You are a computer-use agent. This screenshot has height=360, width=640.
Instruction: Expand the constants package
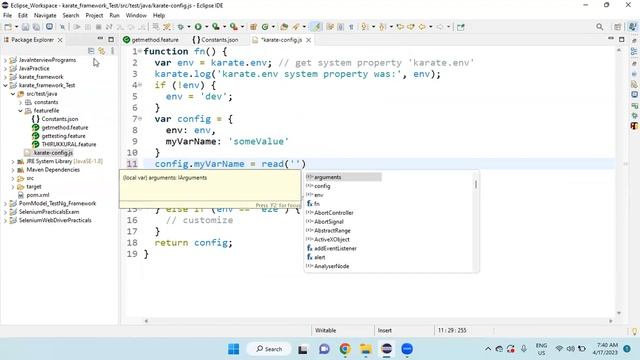click(x=20, y=102)
